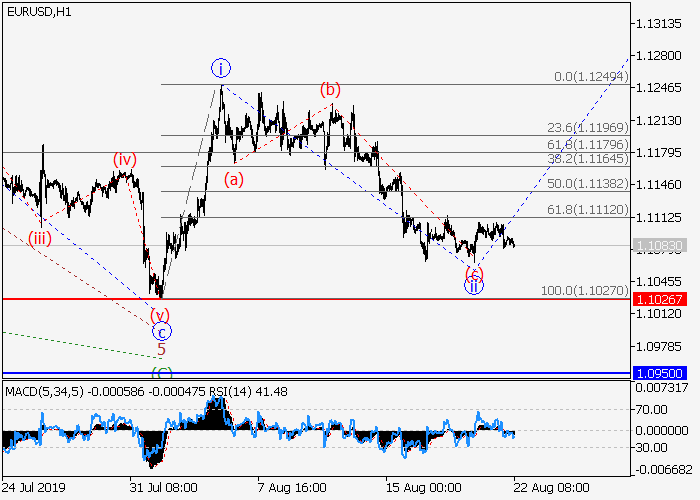Image resolution: width=700 pixels, height=500 pixels.
Task: Select the red (iii) wave label
Action: coord(41,237)
